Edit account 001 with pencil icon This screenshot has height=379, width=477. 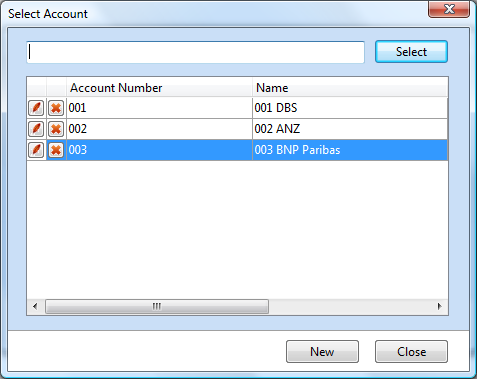click(36, 108)
